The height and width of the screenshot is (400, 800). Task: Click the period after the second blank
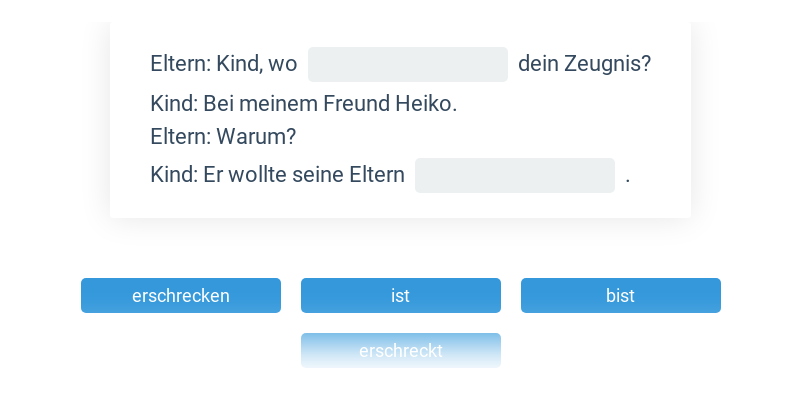pyautogui.click(x=628, y=181)
